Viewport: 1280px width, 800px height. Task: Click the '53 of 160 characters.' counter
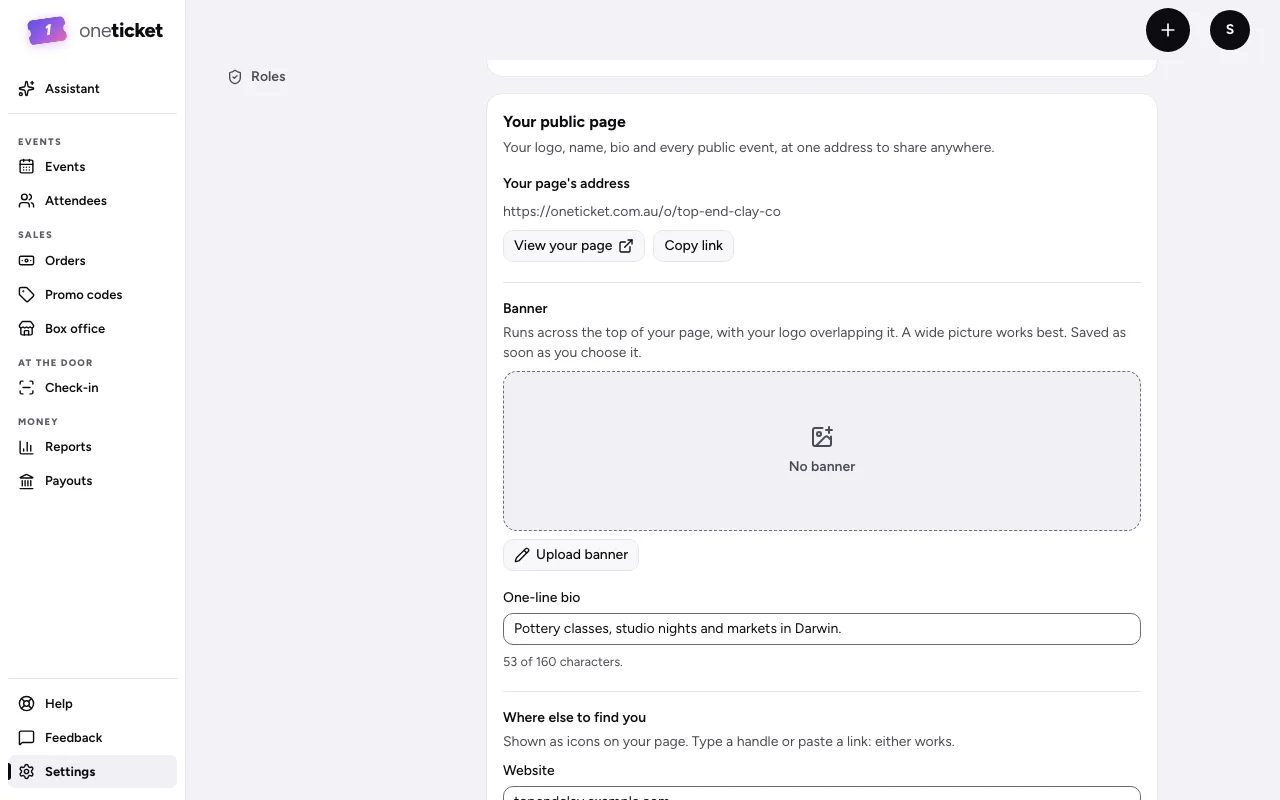563,662
